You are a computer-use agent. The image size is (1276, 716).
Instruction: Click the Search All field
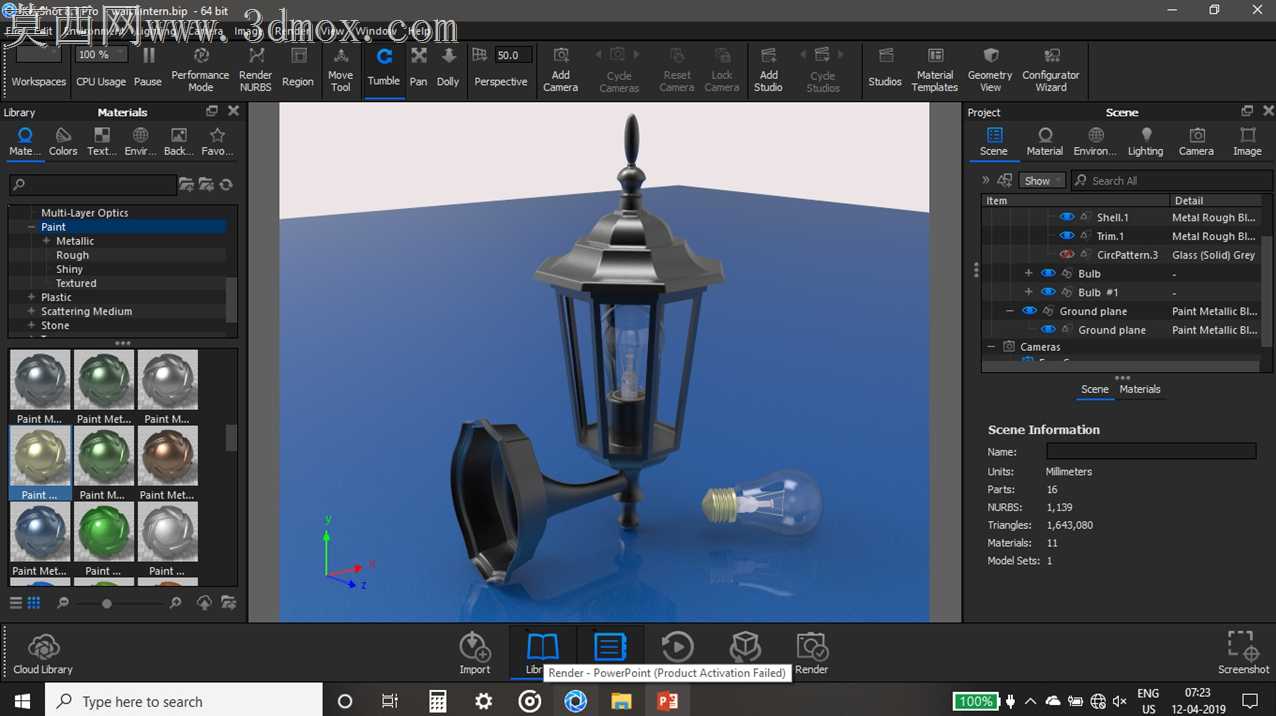click(x=1172, y=181)
